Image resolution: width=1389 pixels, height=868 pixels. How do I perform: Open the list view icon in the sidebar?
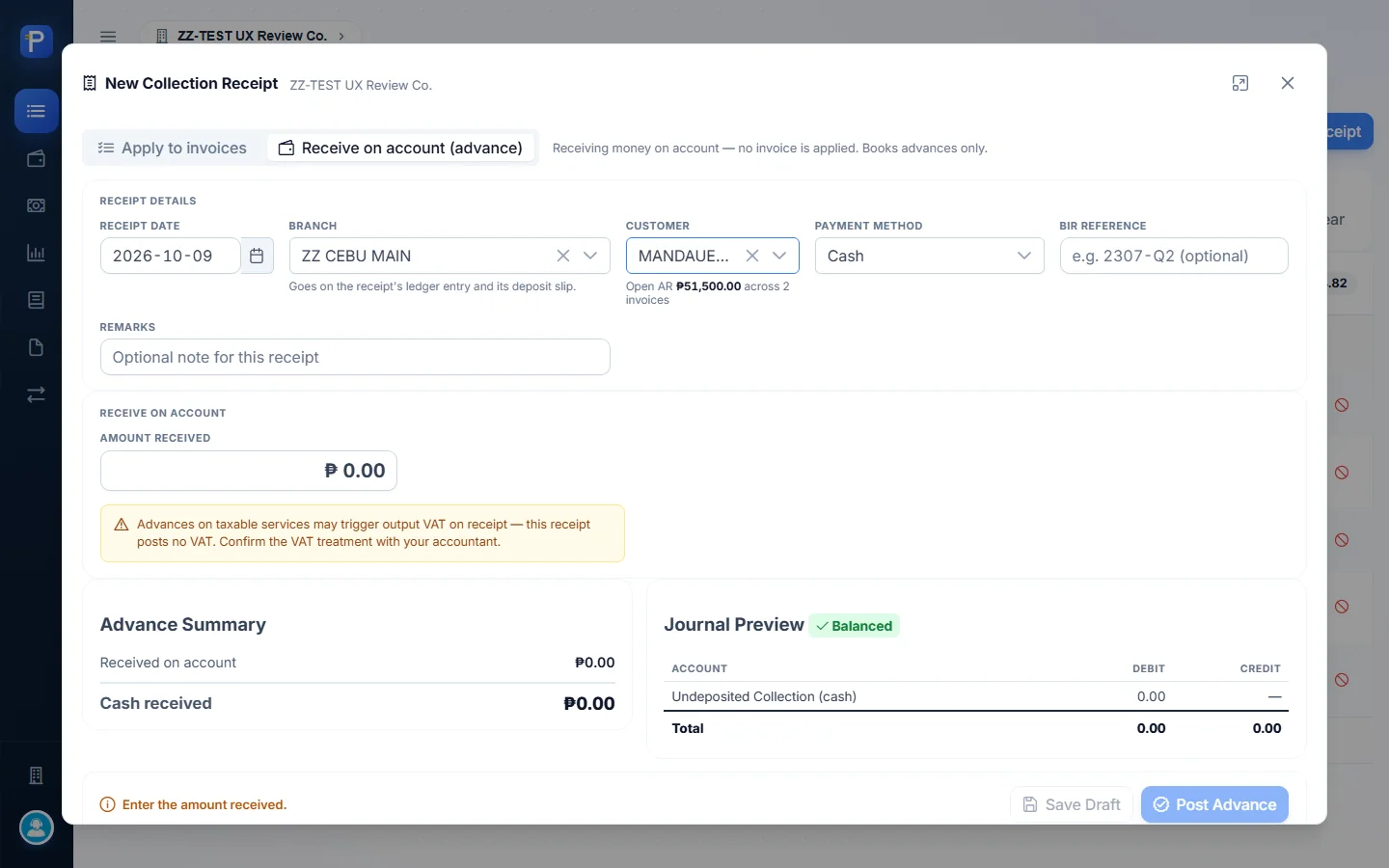pyautogui.click(x=36, y=111)
